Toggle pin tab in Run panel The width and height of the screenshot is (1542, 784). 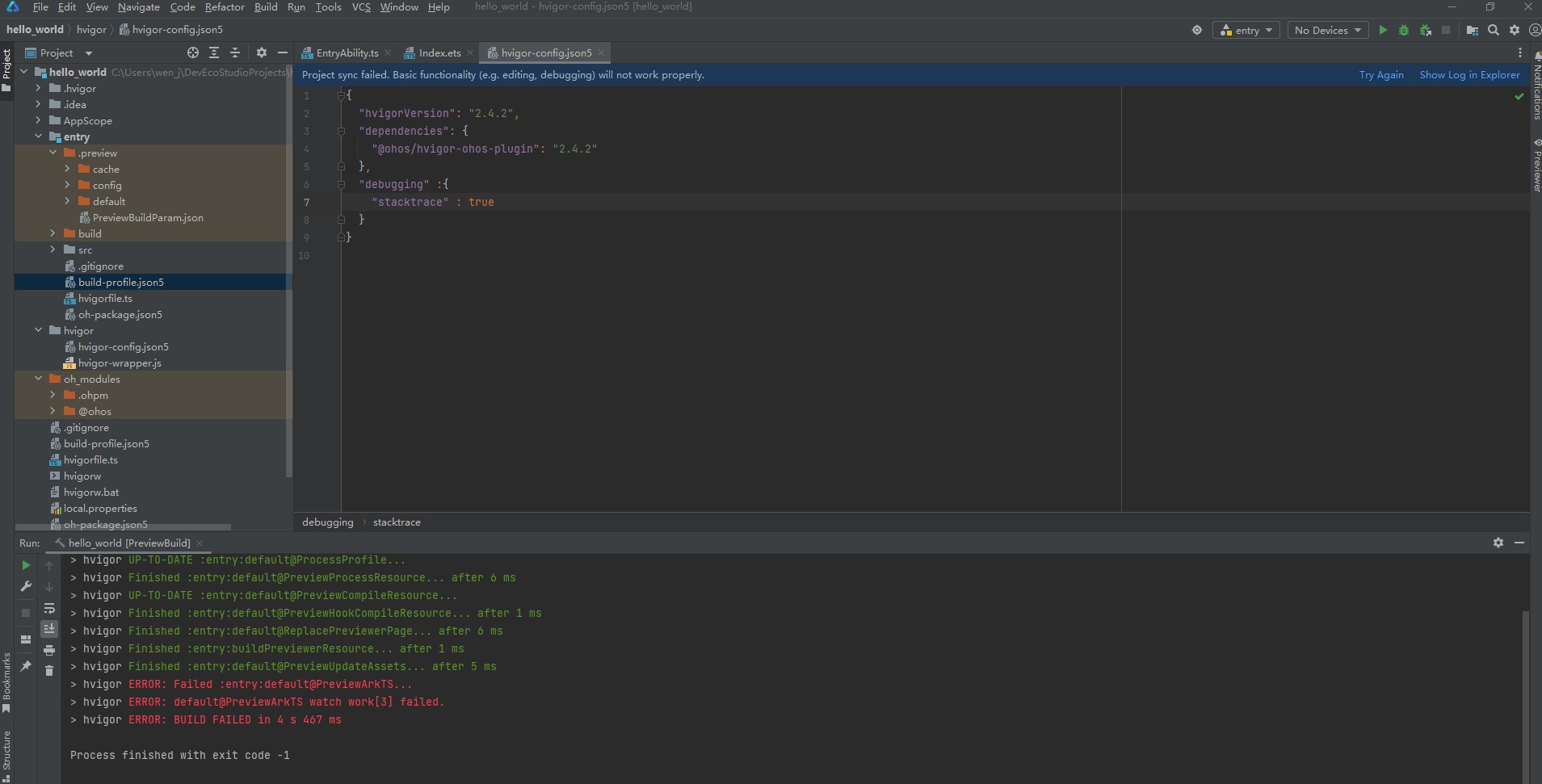26,666
